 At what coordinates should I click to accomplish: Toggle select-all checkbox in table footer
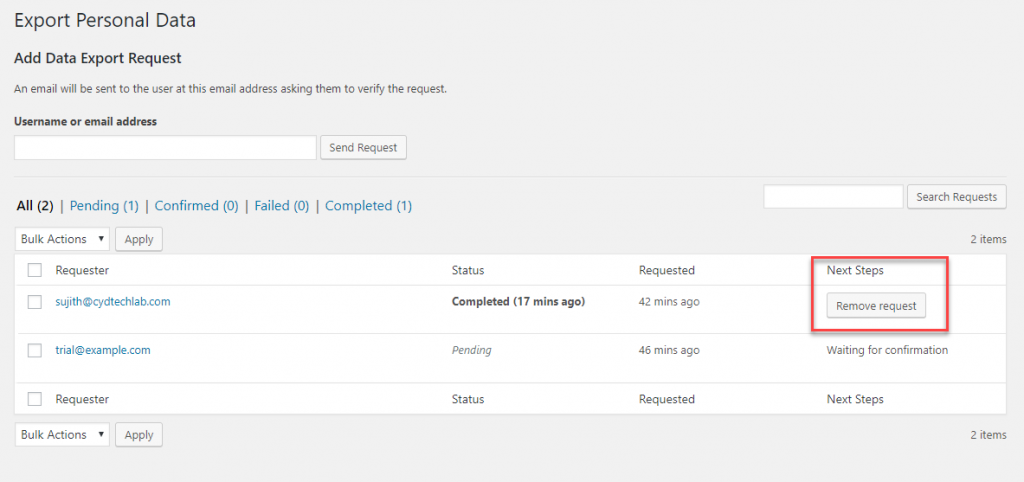pyautogui.click(x=35, y=399)
